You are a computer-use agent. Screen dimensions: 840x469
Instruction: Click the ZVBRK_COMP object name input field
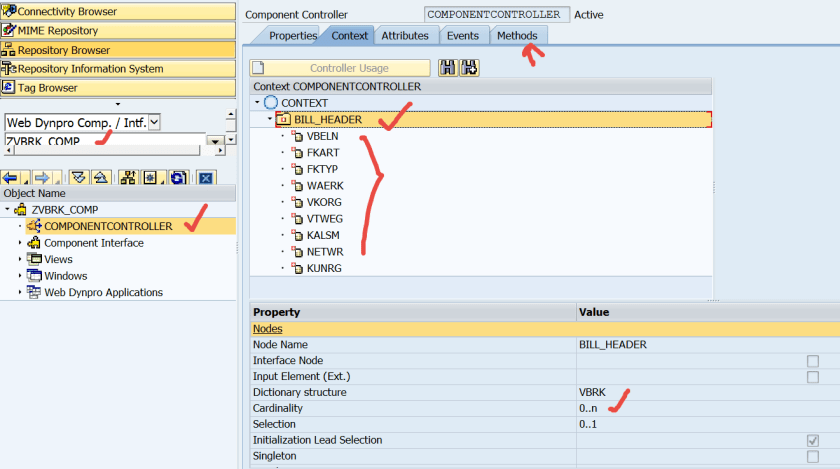point(100,141)
